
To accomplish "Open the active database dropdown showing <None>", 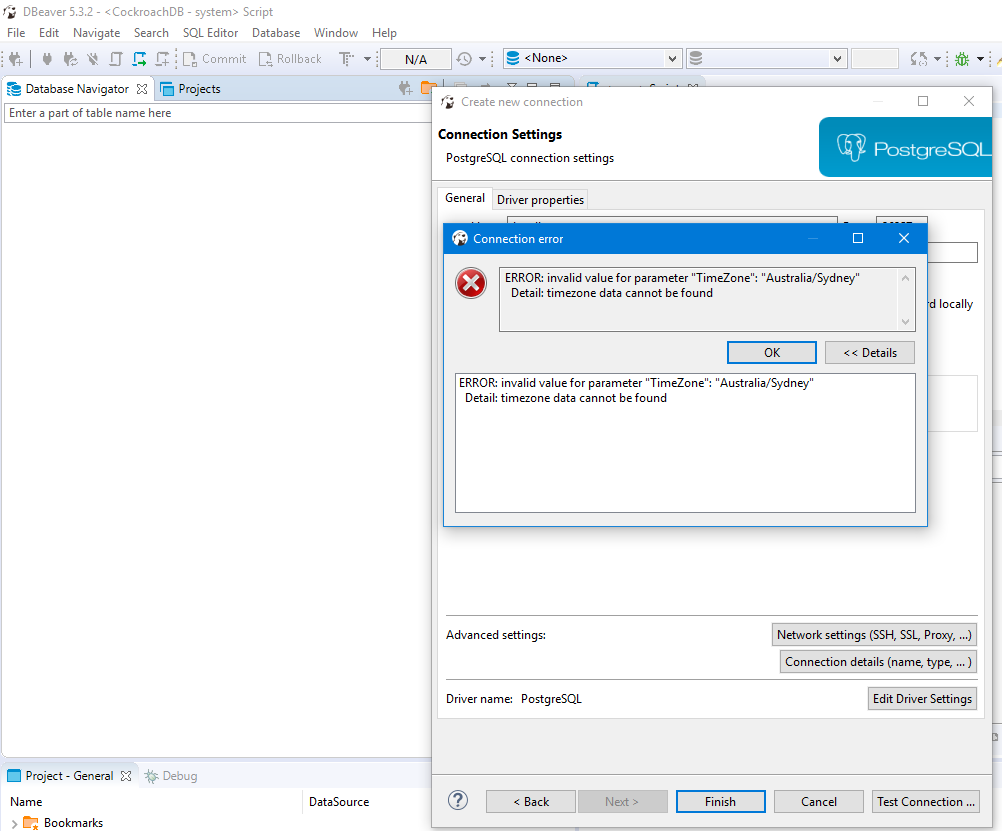I will 592,58.
